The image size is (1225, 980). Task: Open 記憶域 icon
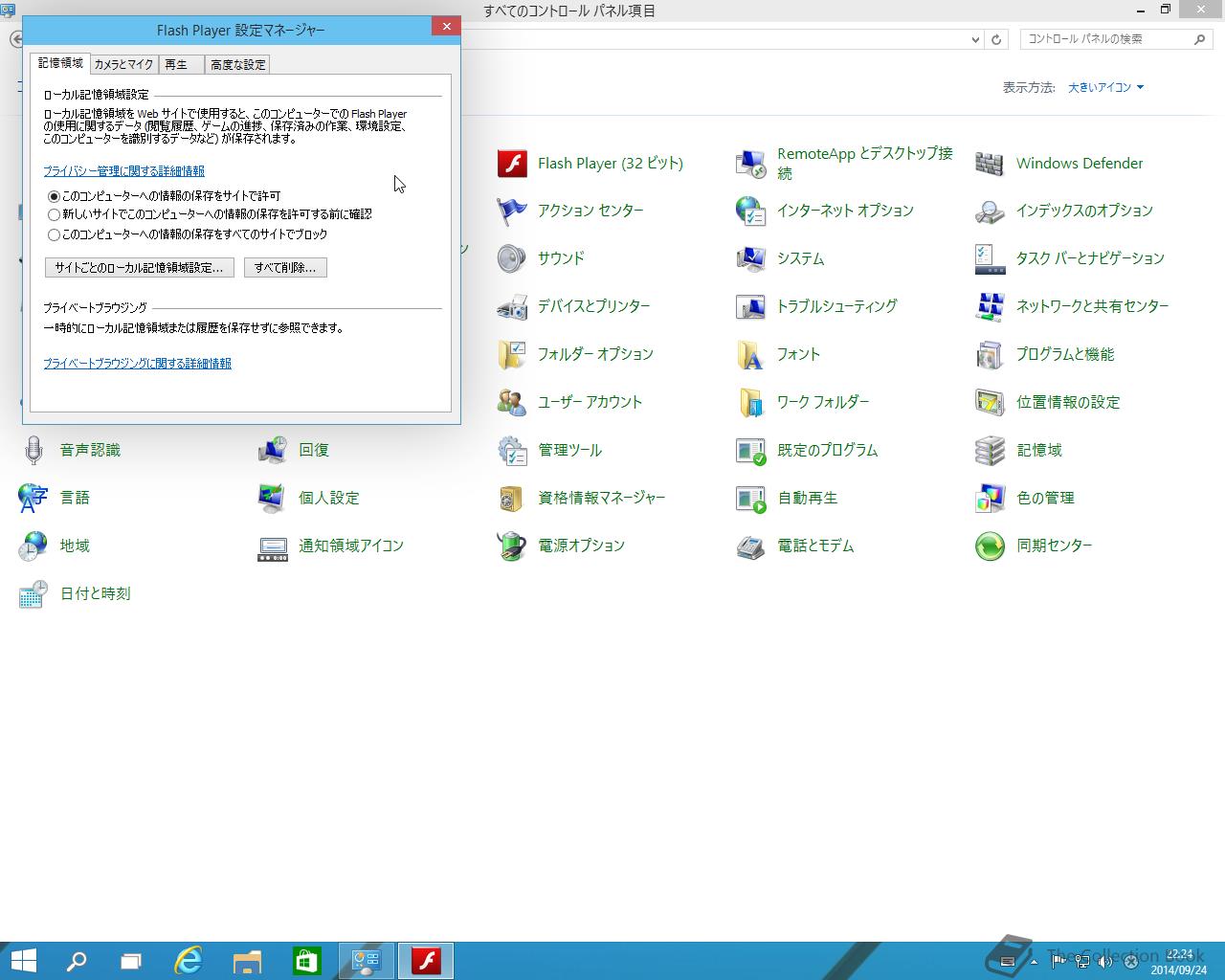coord(991,451)
